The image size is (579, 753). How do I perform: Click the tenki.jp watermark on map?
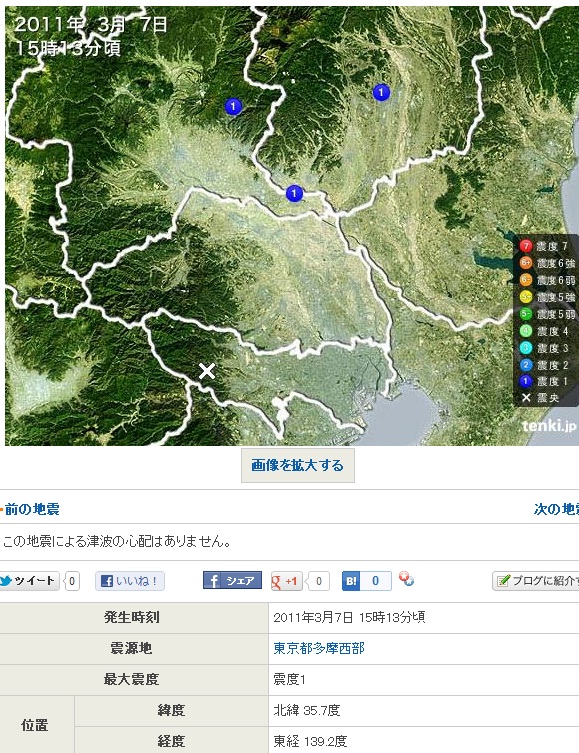click(x=549, y=425)
